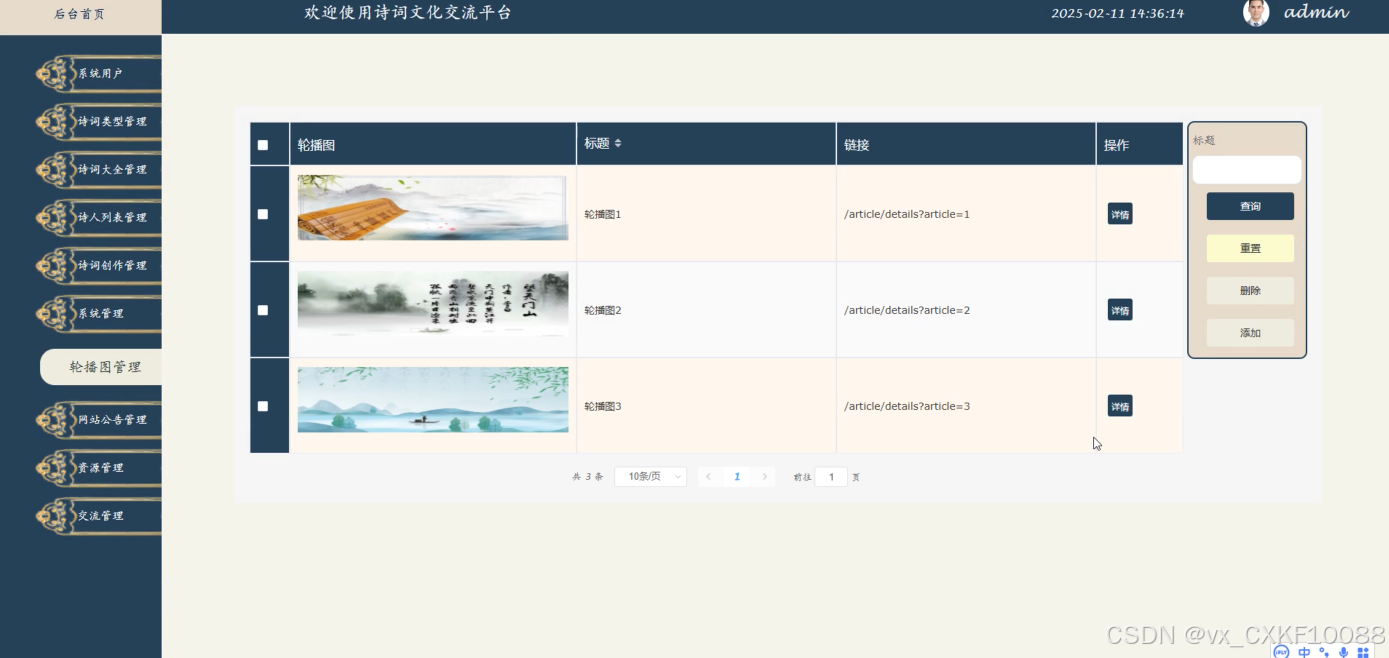Image resolution: width=1389 pixels, height=658 pixels.
Task: Open the 资源管理 sidebar menu
Action: click(x=98, y=467)
